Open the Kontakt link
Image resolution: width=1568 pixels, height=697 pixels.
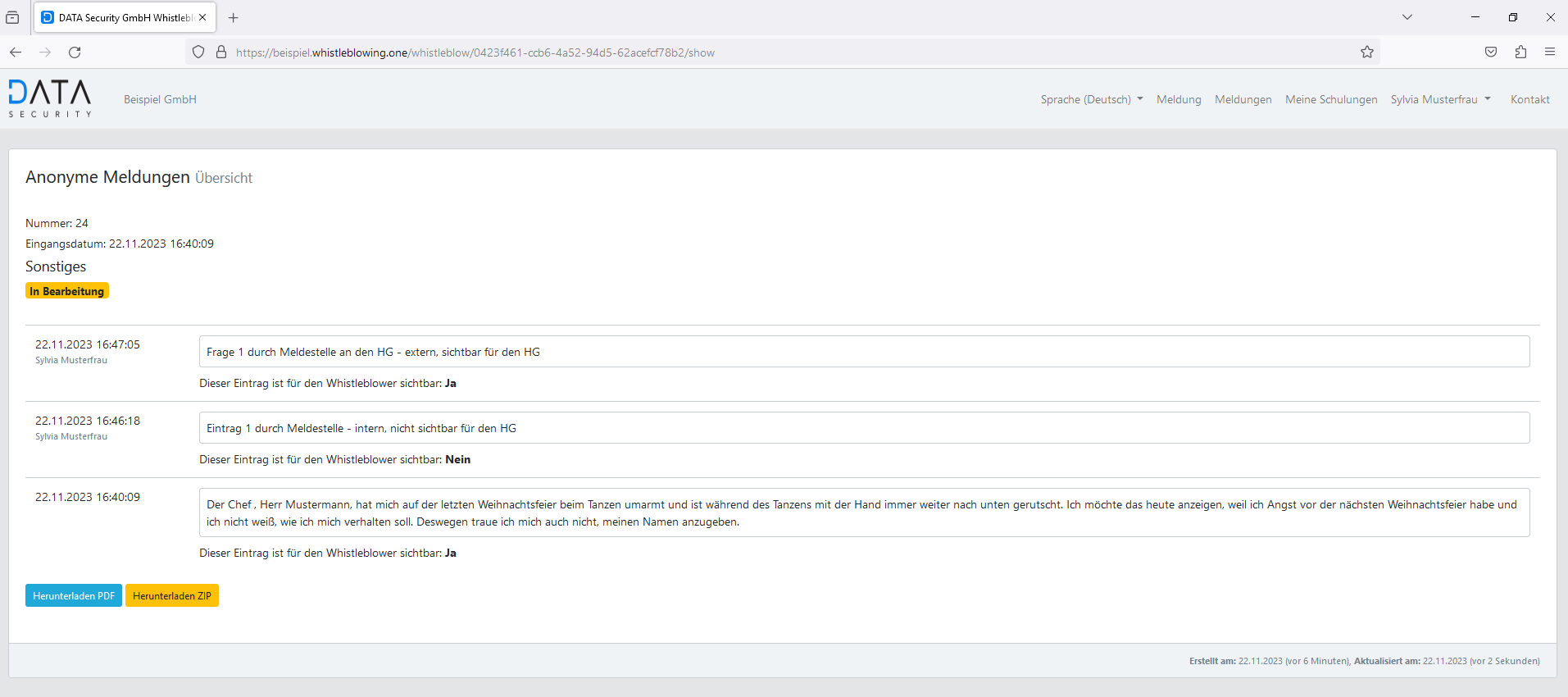tap(1529, 99)
